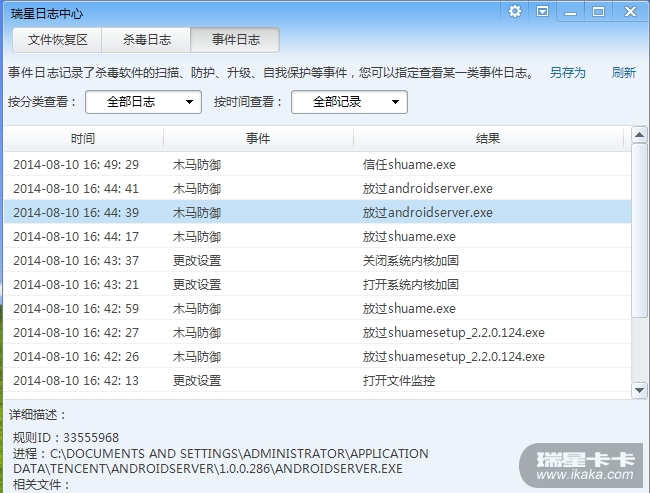Select the 16:43:21 log row

pos(318,285)
